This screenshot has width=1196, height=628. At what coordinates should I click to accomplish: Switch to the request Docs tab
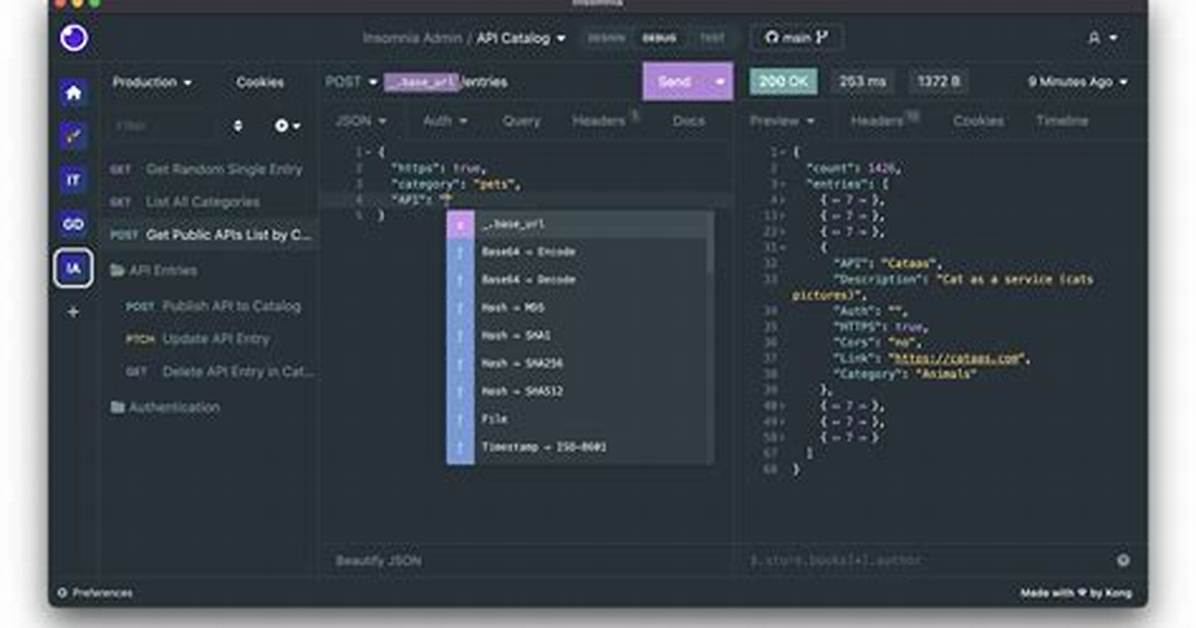(689, 121)
